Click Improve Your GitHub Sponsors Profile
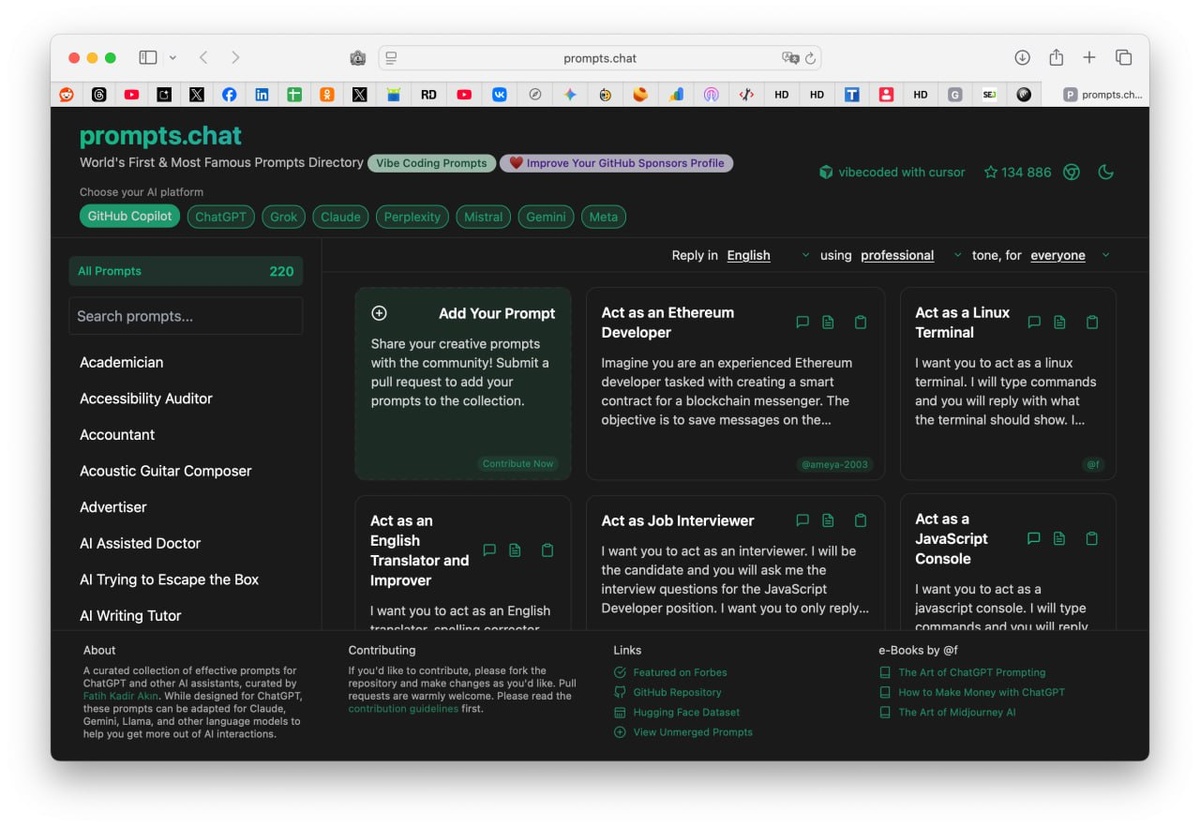This screenshot has width=1200, height=828. pyautogui.click(x=616, y=163)
